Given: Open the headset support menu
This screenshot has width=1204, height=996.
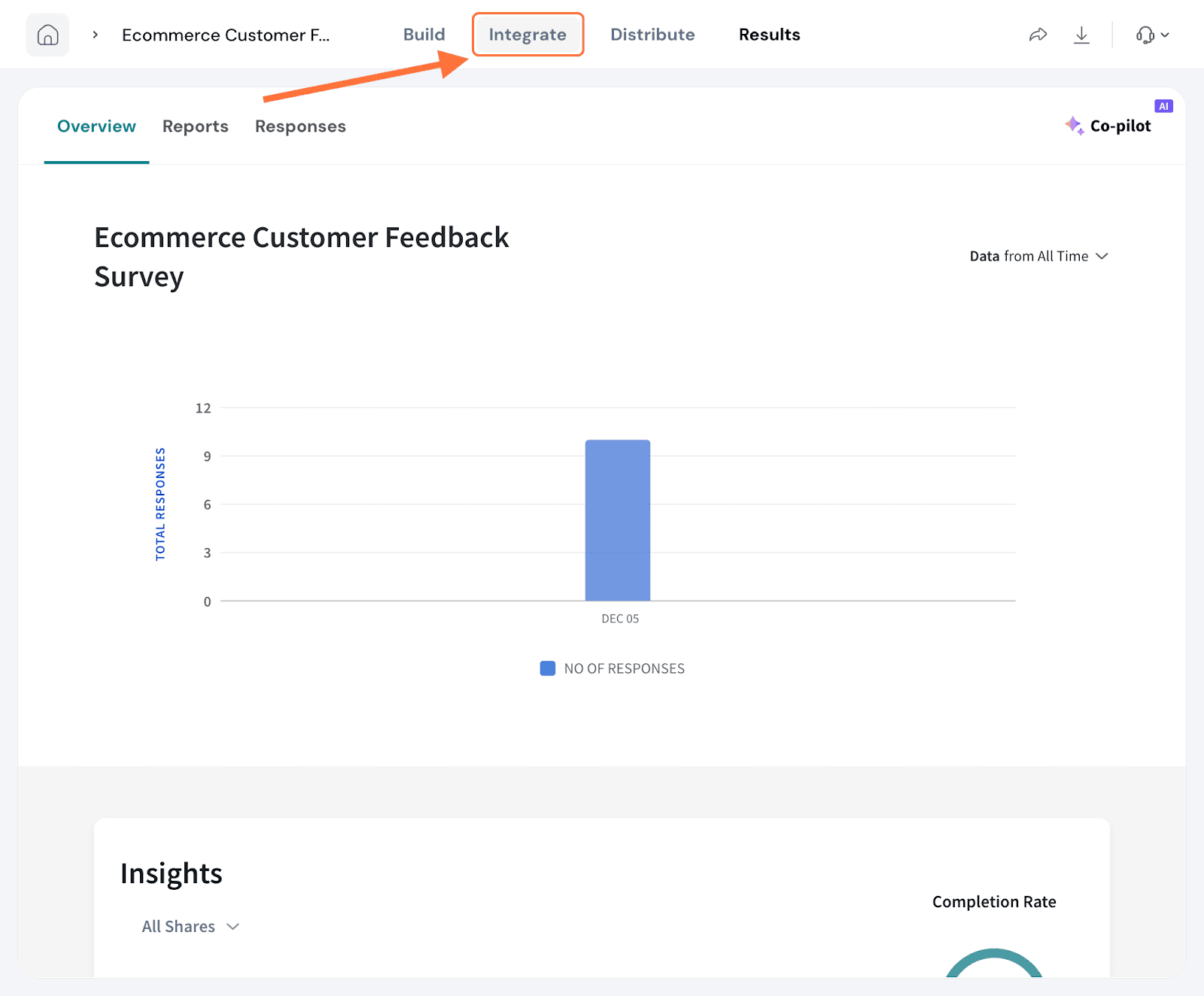Looking at the screenshot, I should (x=1145, y=35).
